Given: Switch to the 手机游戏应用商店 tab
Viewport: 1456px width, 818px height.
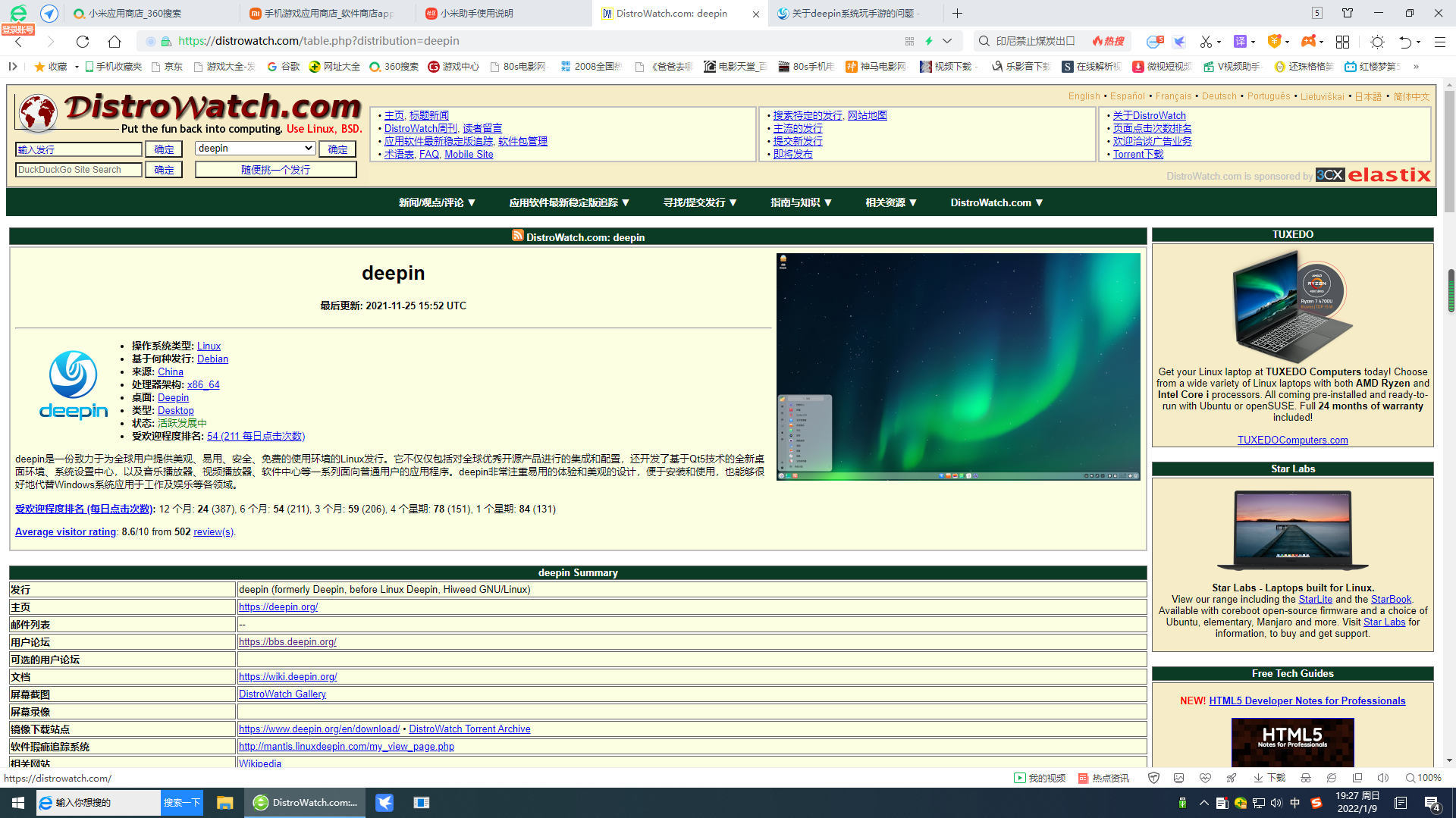Looking at the screenshot, I should (328, 13).
